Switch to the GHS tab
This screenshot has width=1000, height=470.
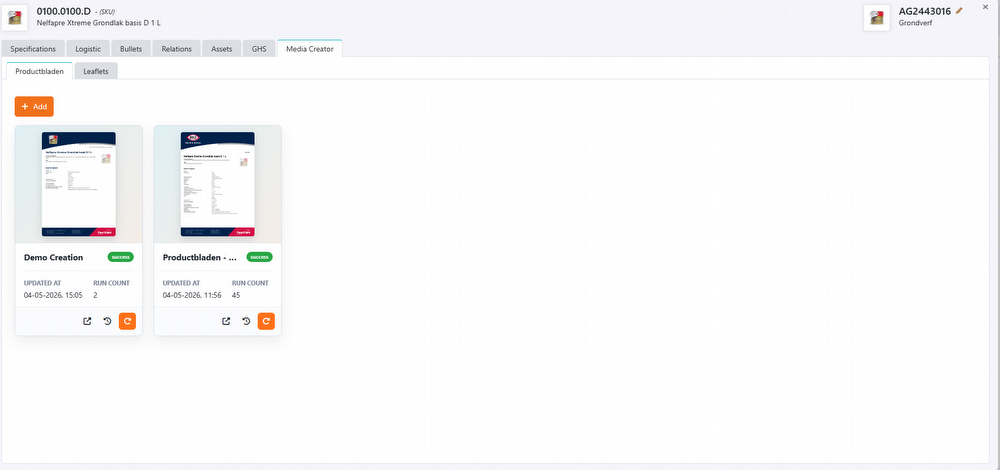(x=259, y=49)
